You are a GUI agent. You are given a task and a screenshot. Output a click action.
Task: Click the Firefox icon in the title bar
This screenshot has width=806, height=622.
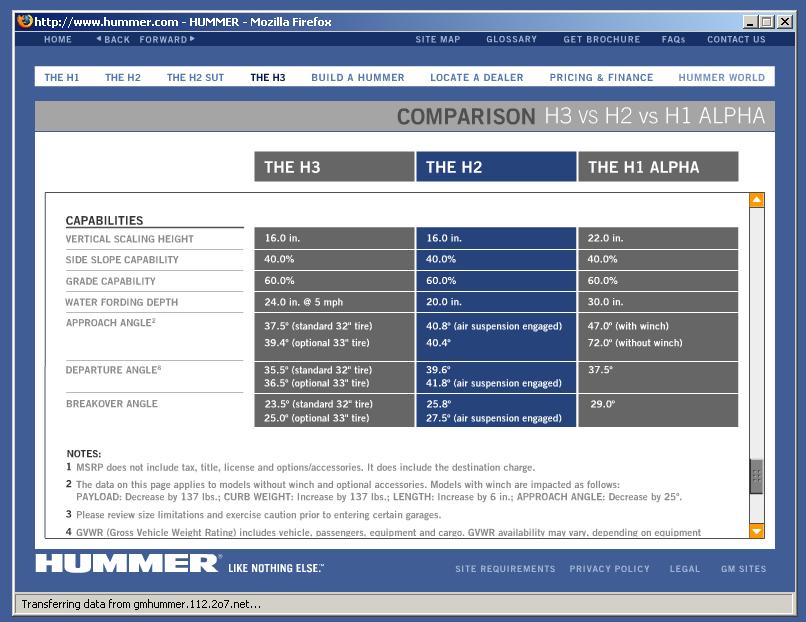click(x=25, y=21)
